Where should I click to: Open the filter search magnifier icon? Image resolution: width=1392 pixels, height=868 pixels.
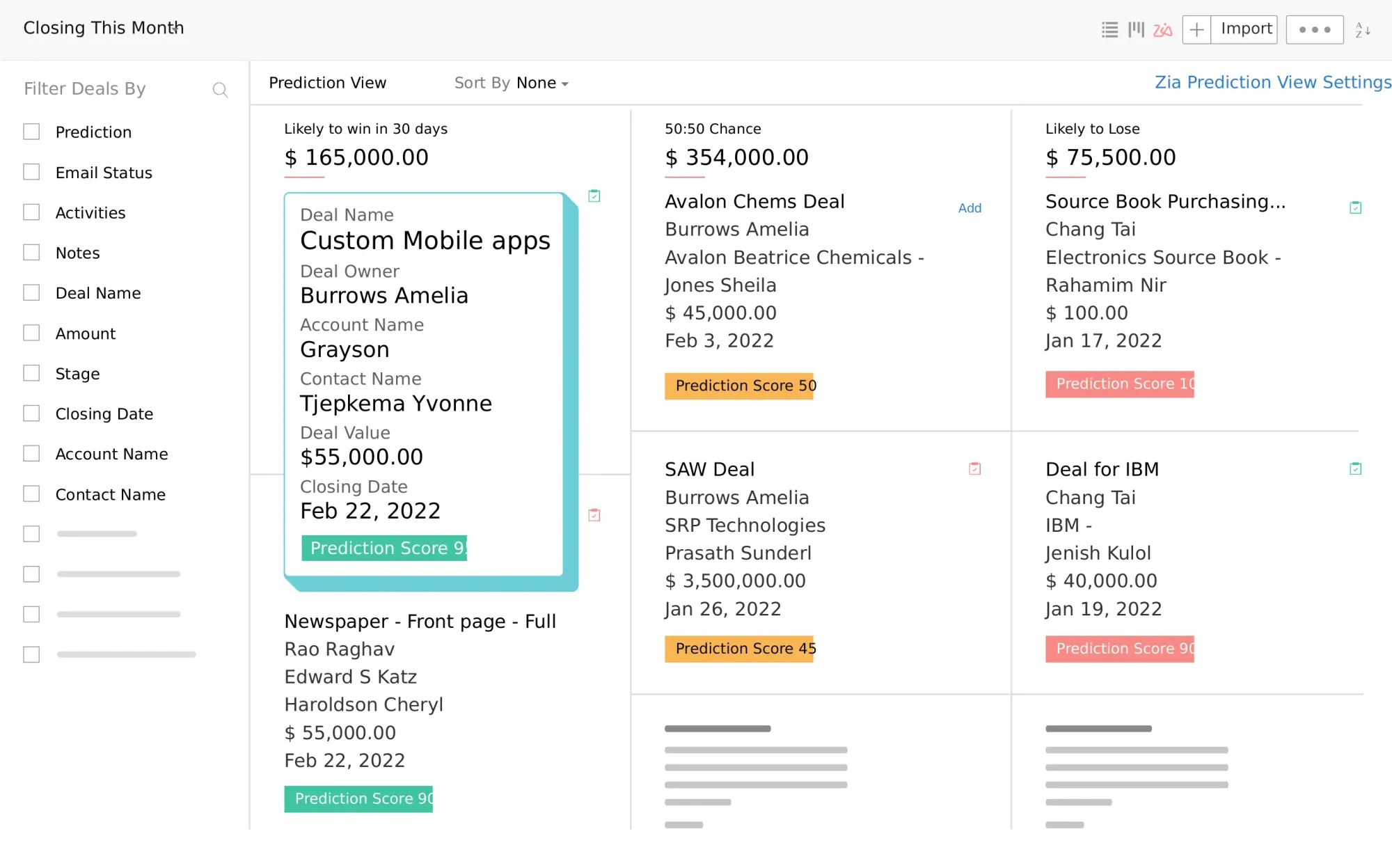(220, 90)
